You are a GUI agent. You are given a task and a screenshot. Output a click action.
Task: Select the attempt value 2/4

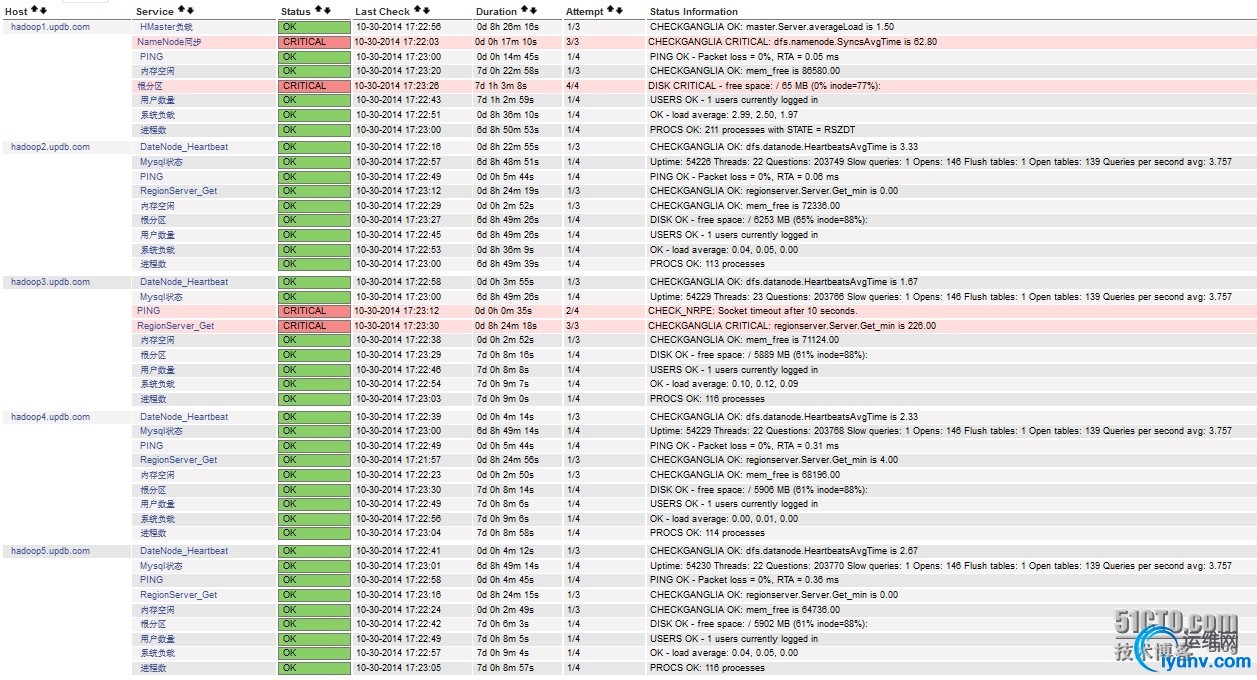tap(572, 311)
